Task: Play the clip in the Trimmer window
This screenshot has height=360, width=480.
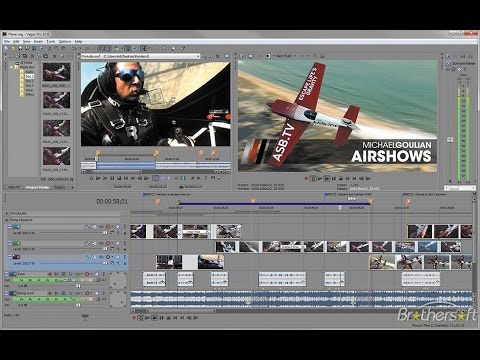Action: pyautogui.click(x=105, y=178)
